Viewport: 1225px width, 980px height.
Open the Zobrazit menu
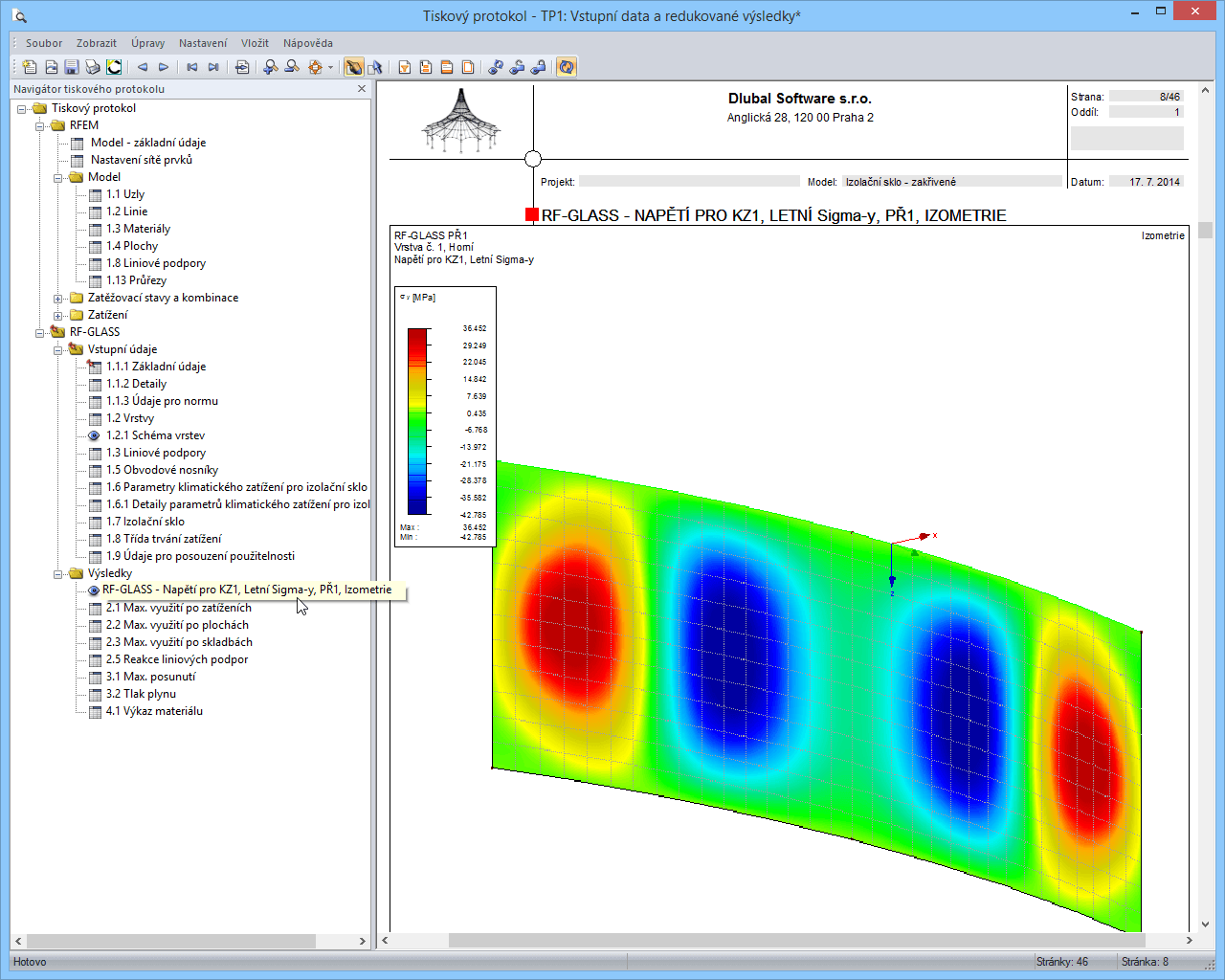tap(97, 43)
